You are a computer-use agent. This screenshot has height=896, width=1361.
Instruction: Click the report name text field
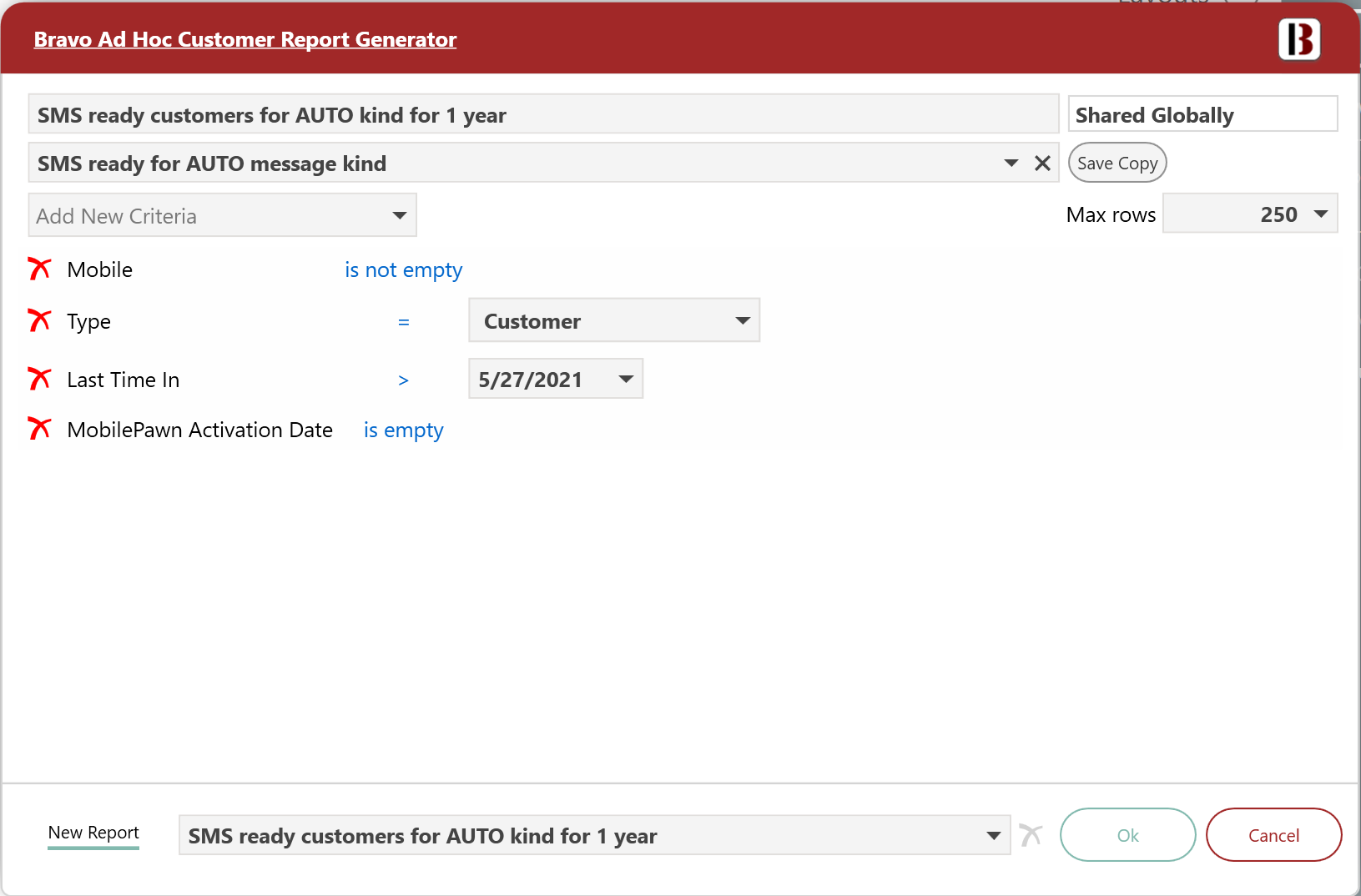coord(542,115)
